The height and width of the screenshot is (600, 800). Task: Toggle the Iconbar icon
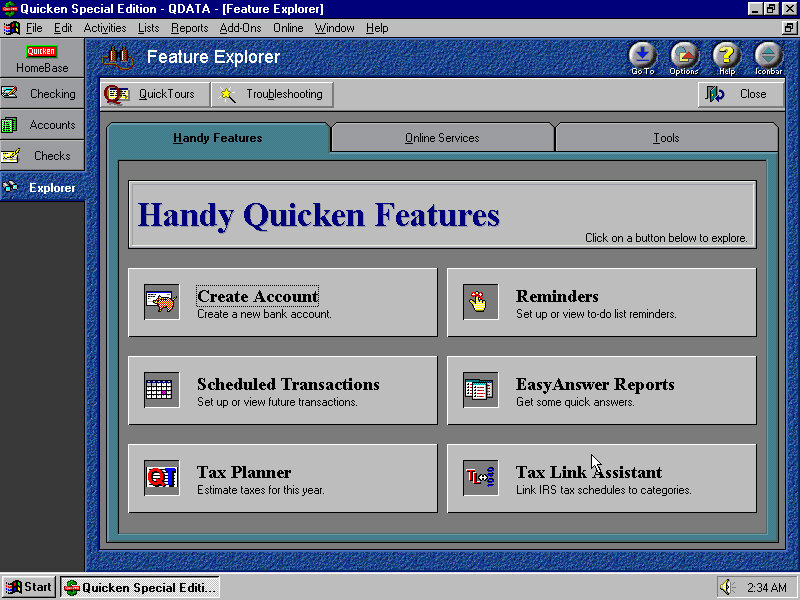(x=768, y=56)
